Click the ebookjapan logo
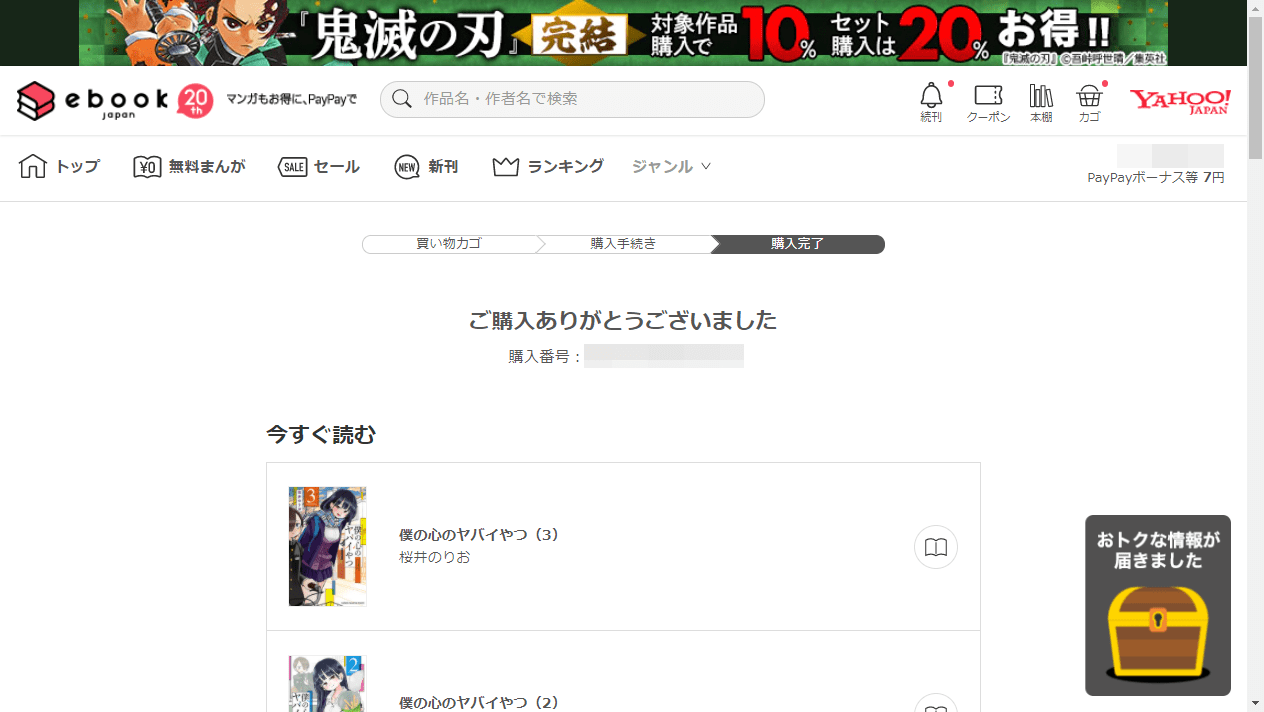 click(x=92, y=101)
